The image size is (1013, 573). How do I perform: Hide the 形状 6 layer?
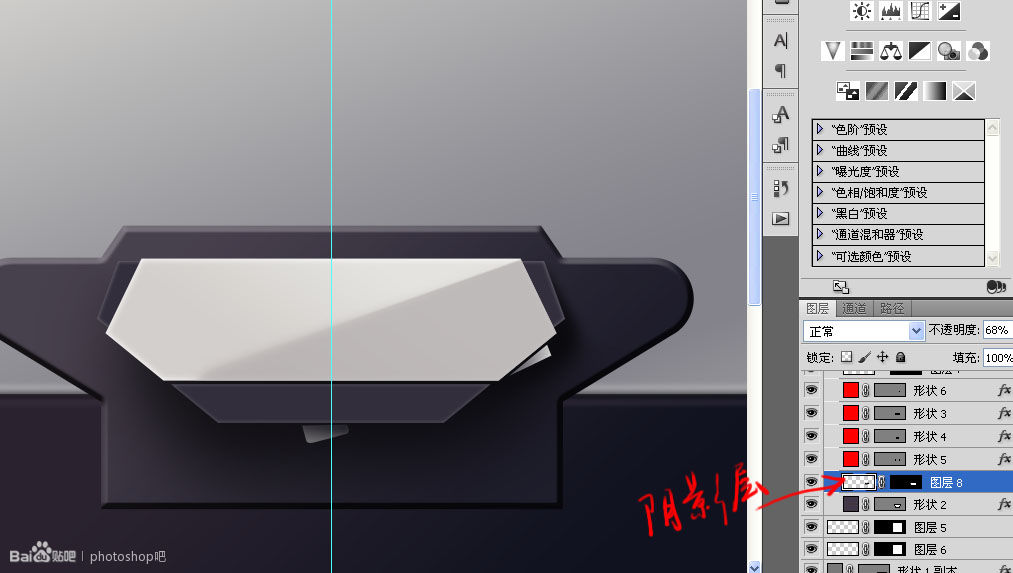click(x=811, y=390)
